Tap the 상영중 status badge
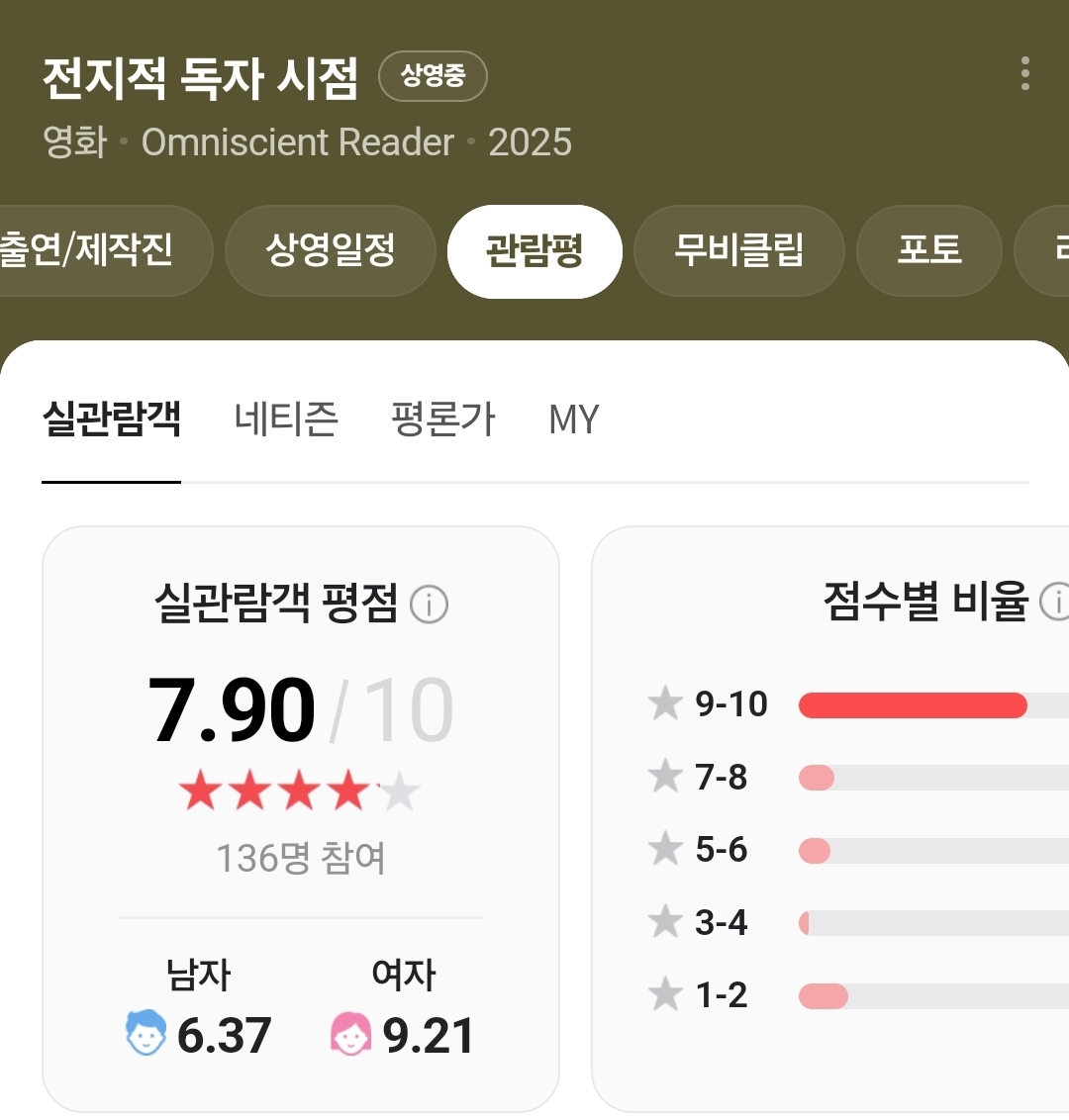Screen dimensions: 1069x1120 click(433, 76)
